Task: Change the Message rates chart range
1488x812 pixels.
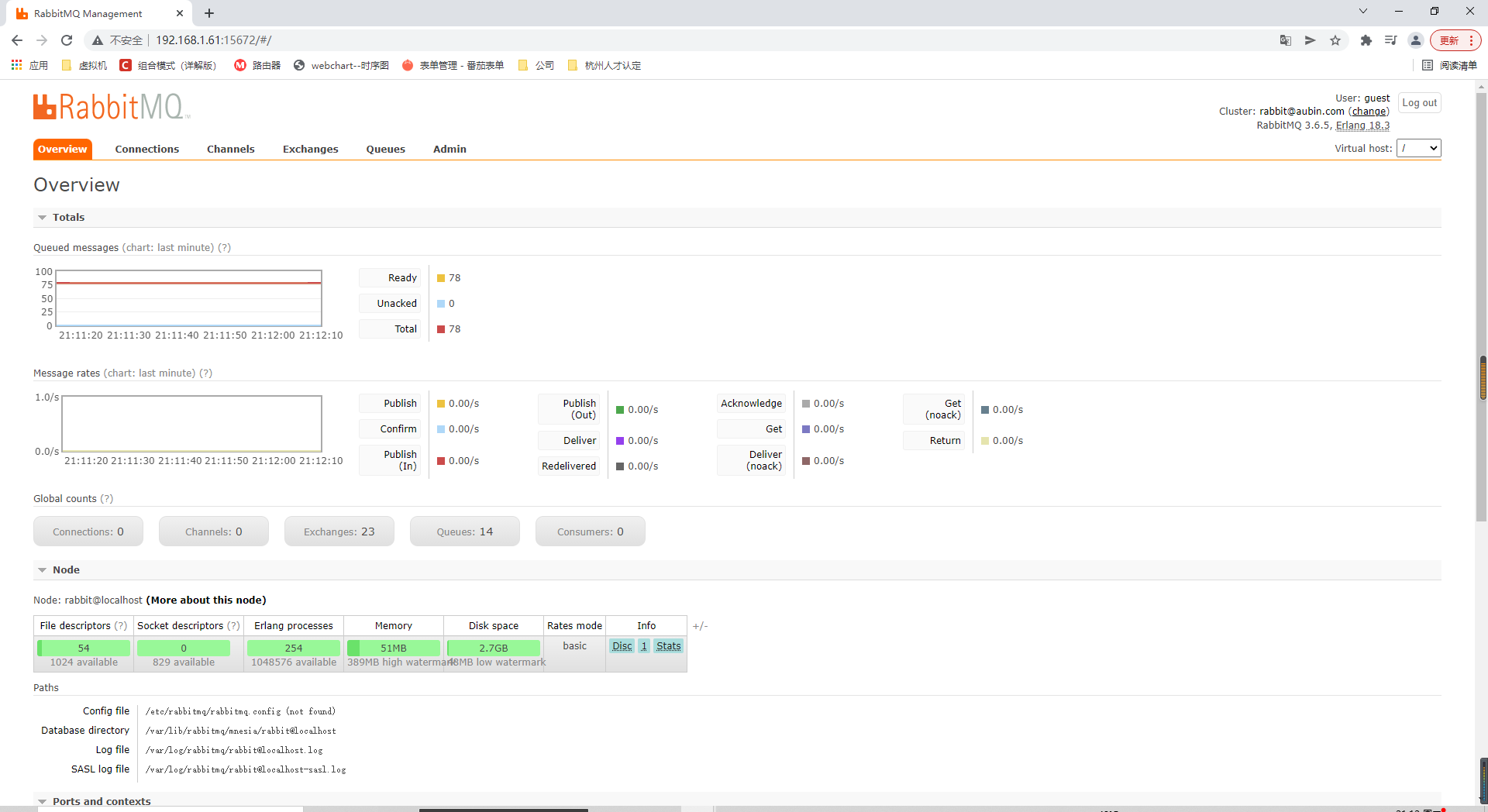Action: 150,373
